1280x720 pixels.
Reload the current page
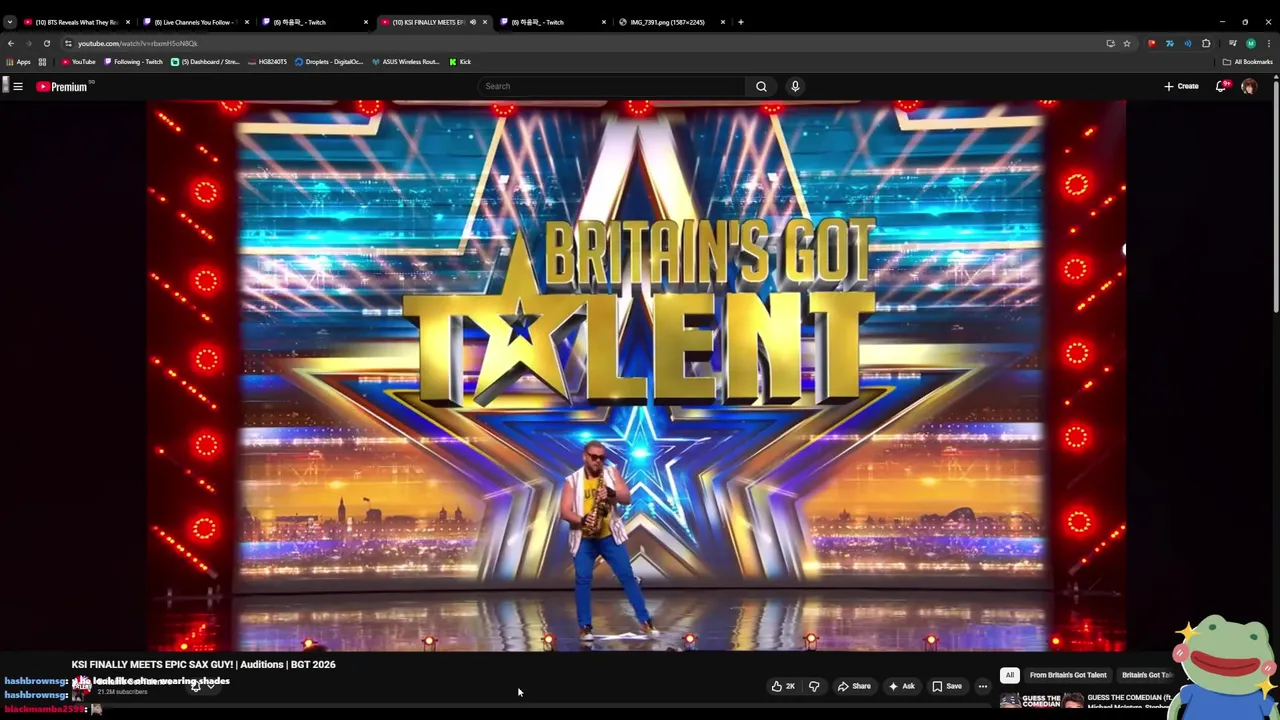46,43
